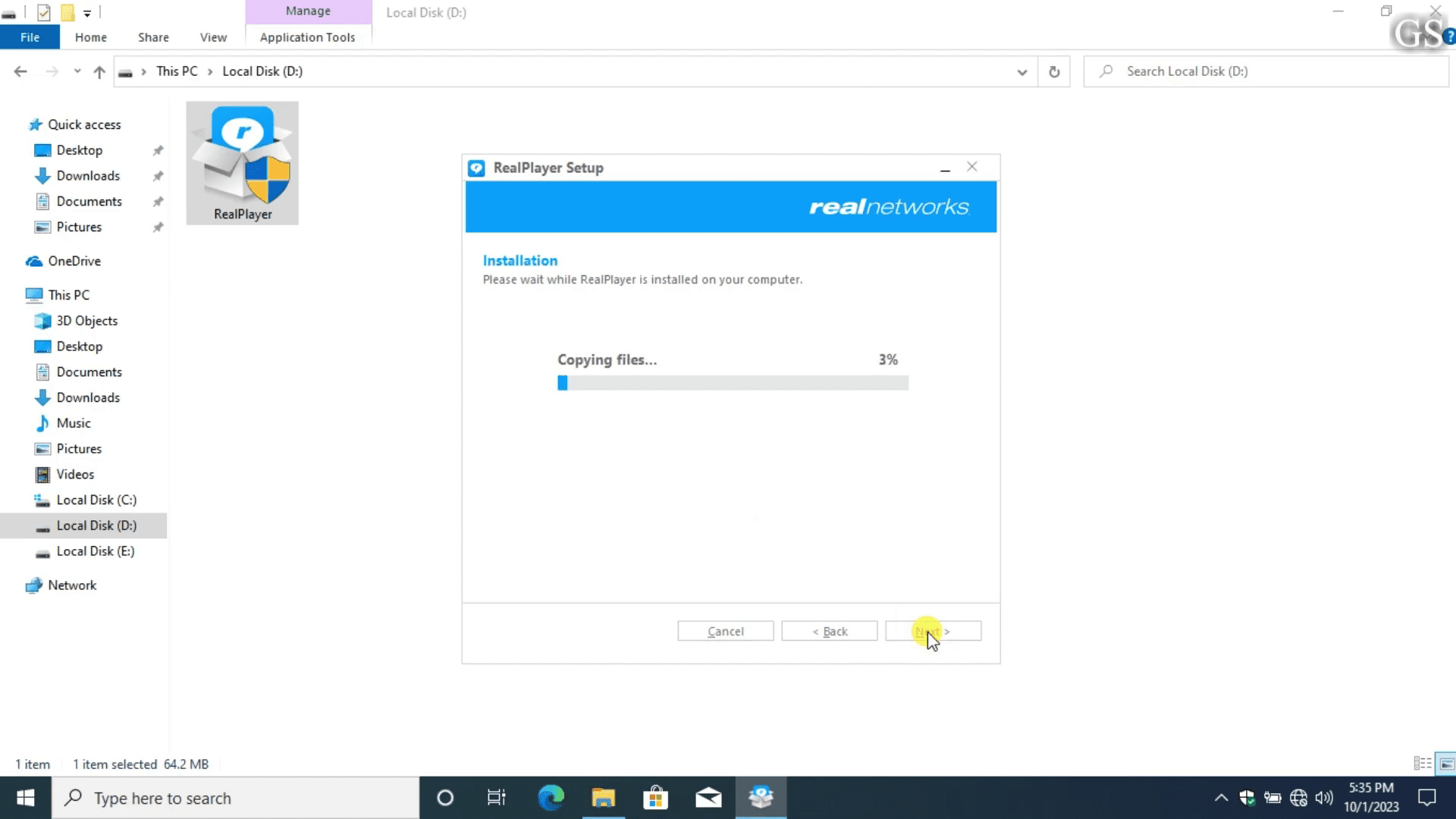The height and width of the screenshot is (819, 1456).
Task: Open Windows Security tray icon
Action: coord(1247,798)
